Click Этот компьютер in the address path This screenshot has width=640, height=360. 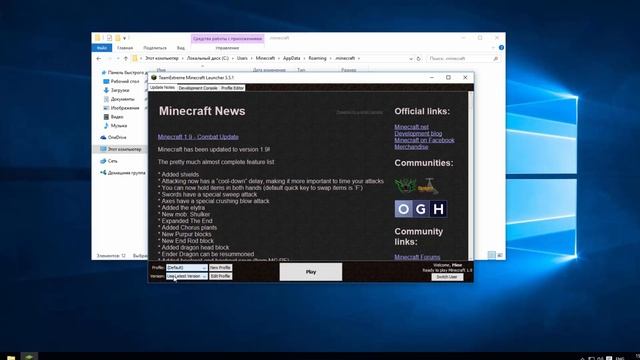[162, 58]
